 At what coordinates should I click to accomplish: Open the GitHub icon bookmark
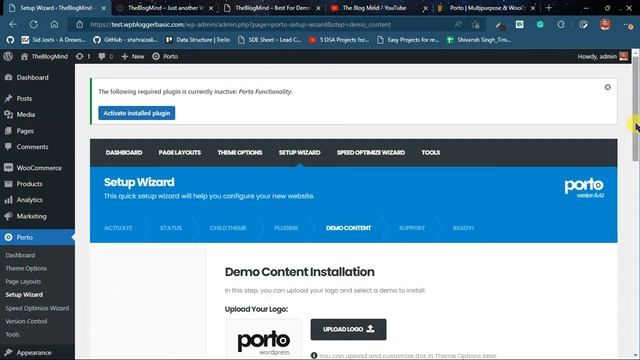tap(10, 40)
